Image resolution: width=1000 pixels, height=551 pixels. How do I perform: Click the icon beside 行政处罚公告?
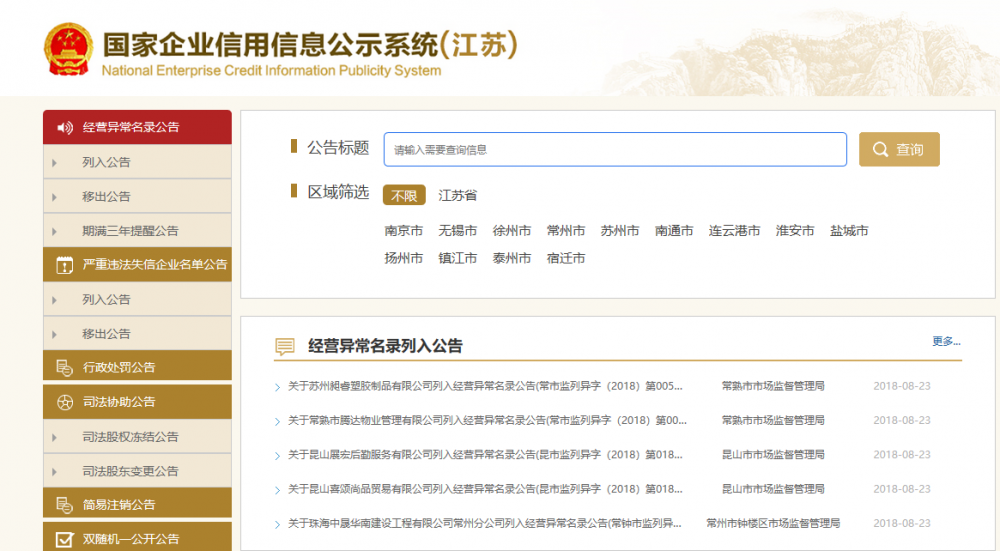(x=65, y=368)
